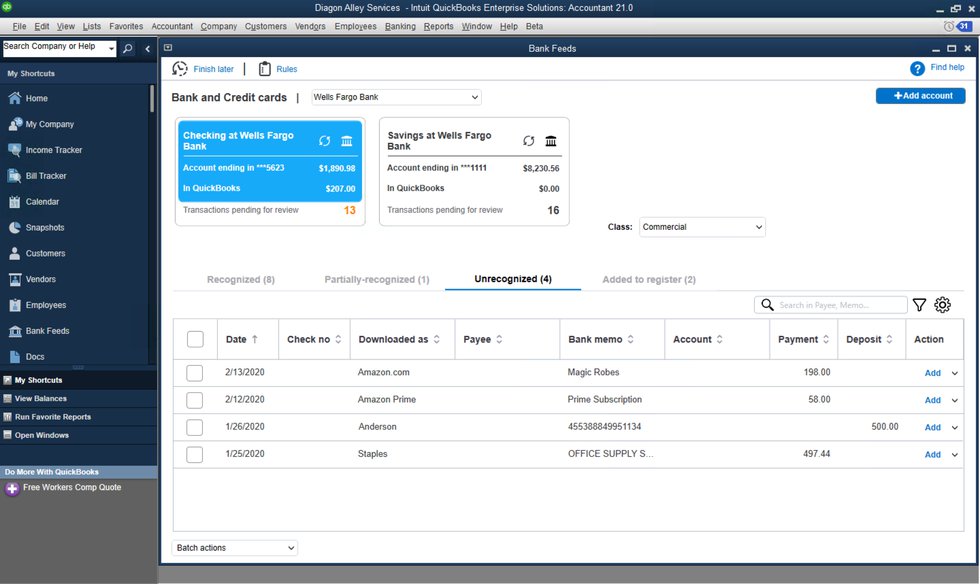Open the Rules clipboard icon

tap(265, 69)
